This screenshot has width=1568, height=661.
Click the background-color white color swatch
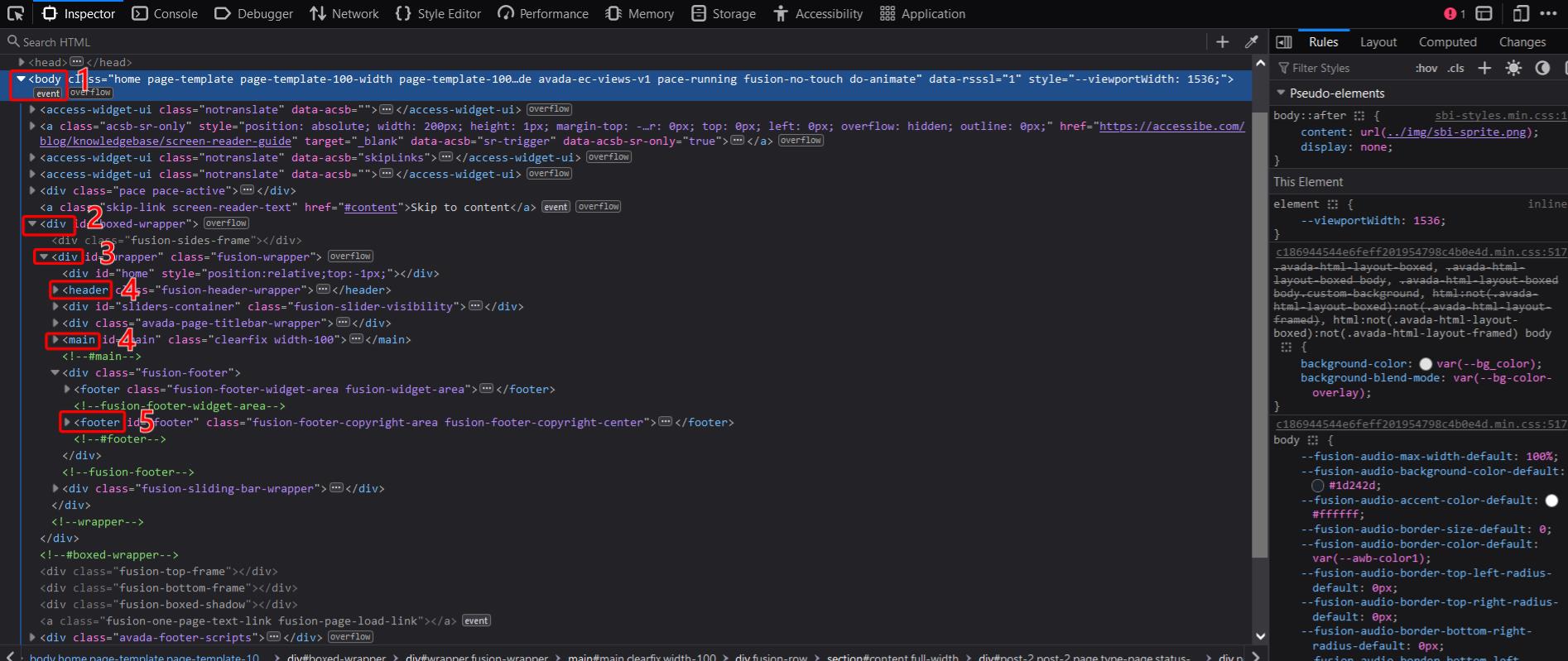click(1426, 364)
